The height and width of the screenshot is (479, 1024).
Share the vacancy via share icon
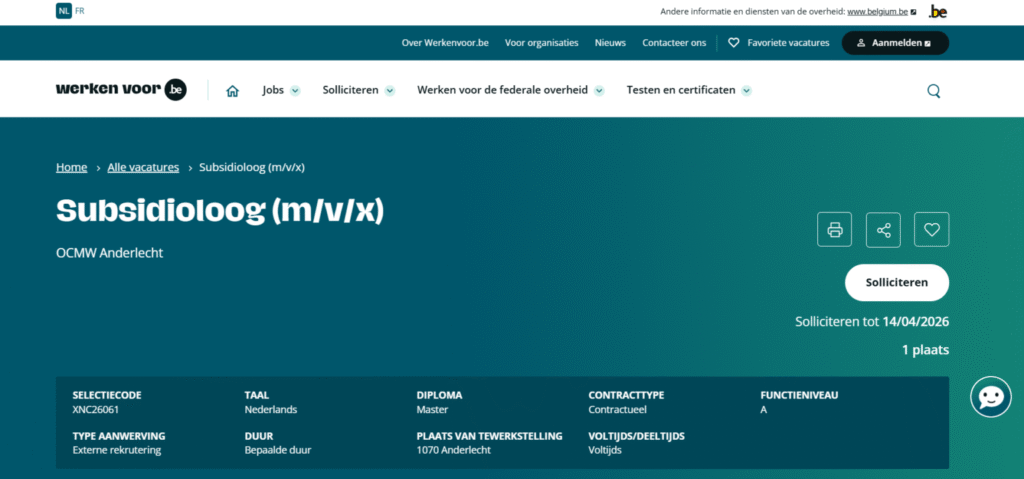[883, 230]
